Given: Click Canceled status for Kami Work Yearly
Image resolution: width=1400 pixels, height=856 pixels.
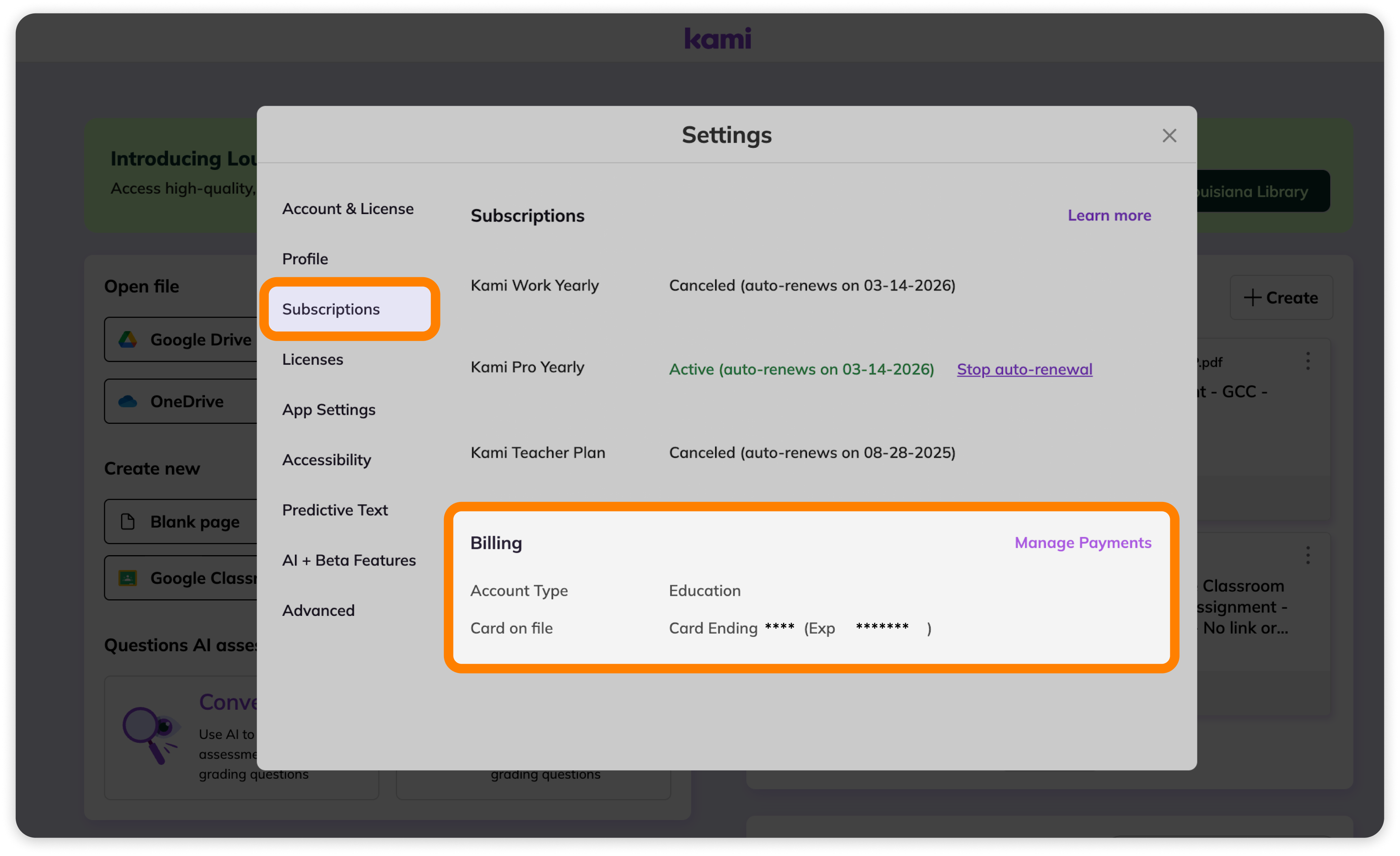Looking at the screenshot, I should pos(812,285).
